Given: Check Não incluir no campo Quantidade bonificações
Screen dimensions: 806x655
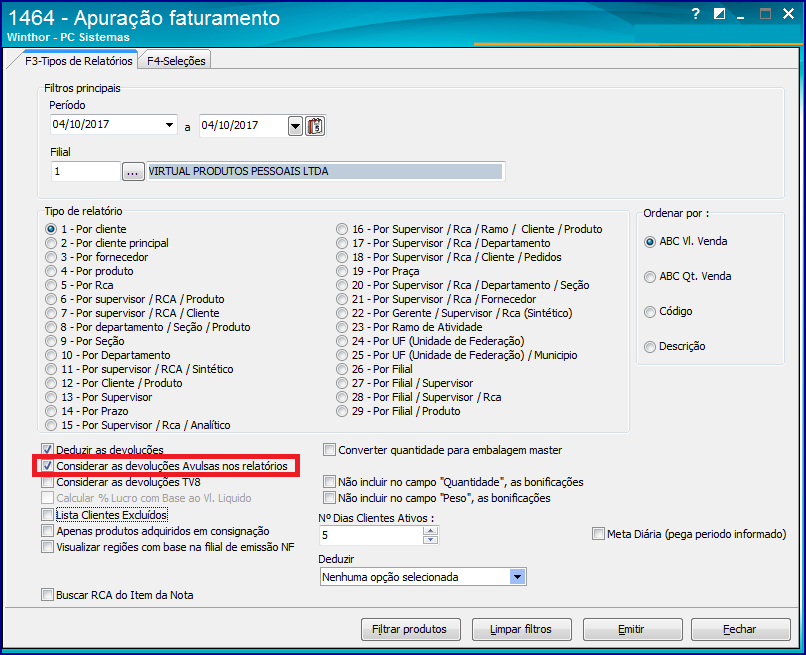Looking at the screenshot, I should [329, 482].
